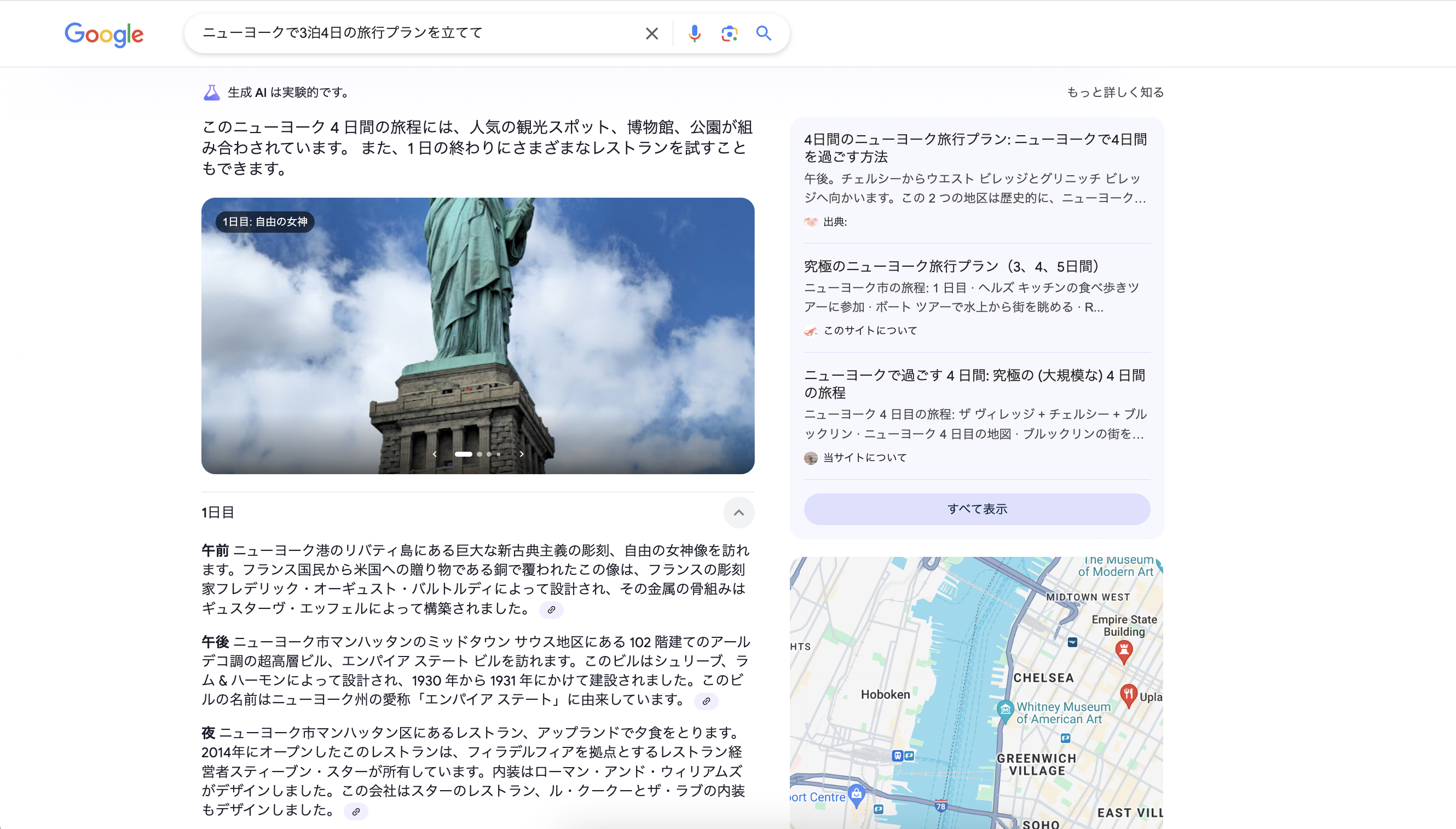Clear the search query with the X icon
The image size is (1456, 829).
(651, 33)
